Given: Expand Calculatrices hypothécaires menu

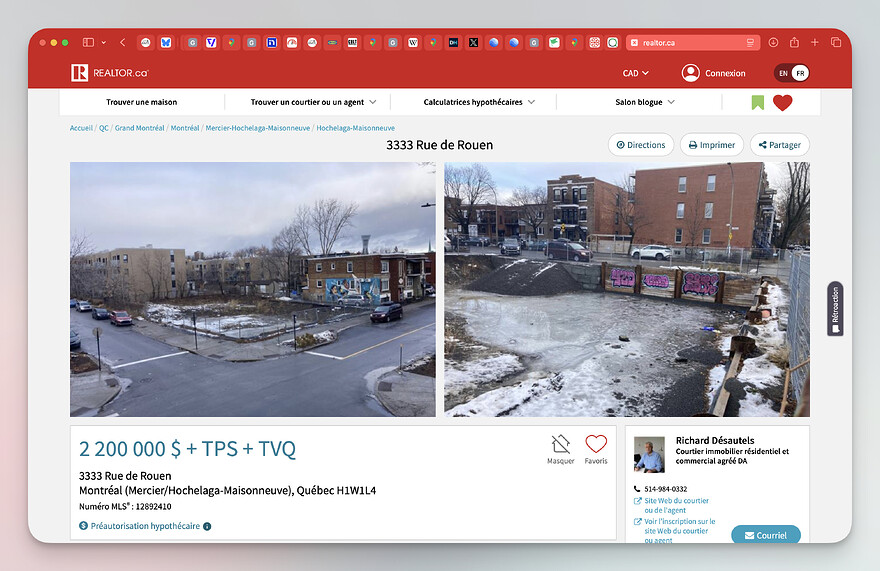Looking at the screenshot, I should pyautogui.click(x=478, y=102).
